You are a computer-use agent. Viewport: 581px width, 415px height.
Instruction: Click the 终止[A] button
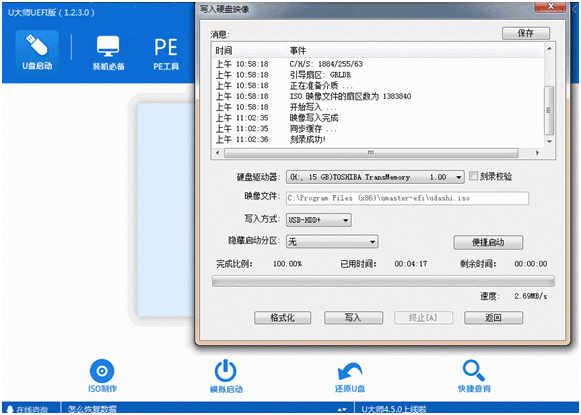tap(423, 318)
